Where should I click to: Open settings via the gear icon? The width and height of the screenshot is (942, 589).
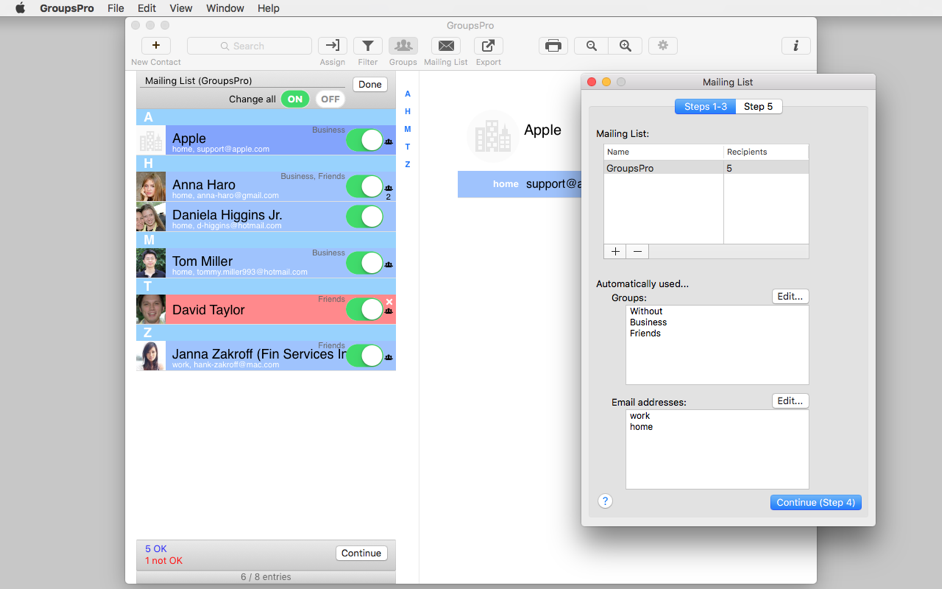coord(663,46)
